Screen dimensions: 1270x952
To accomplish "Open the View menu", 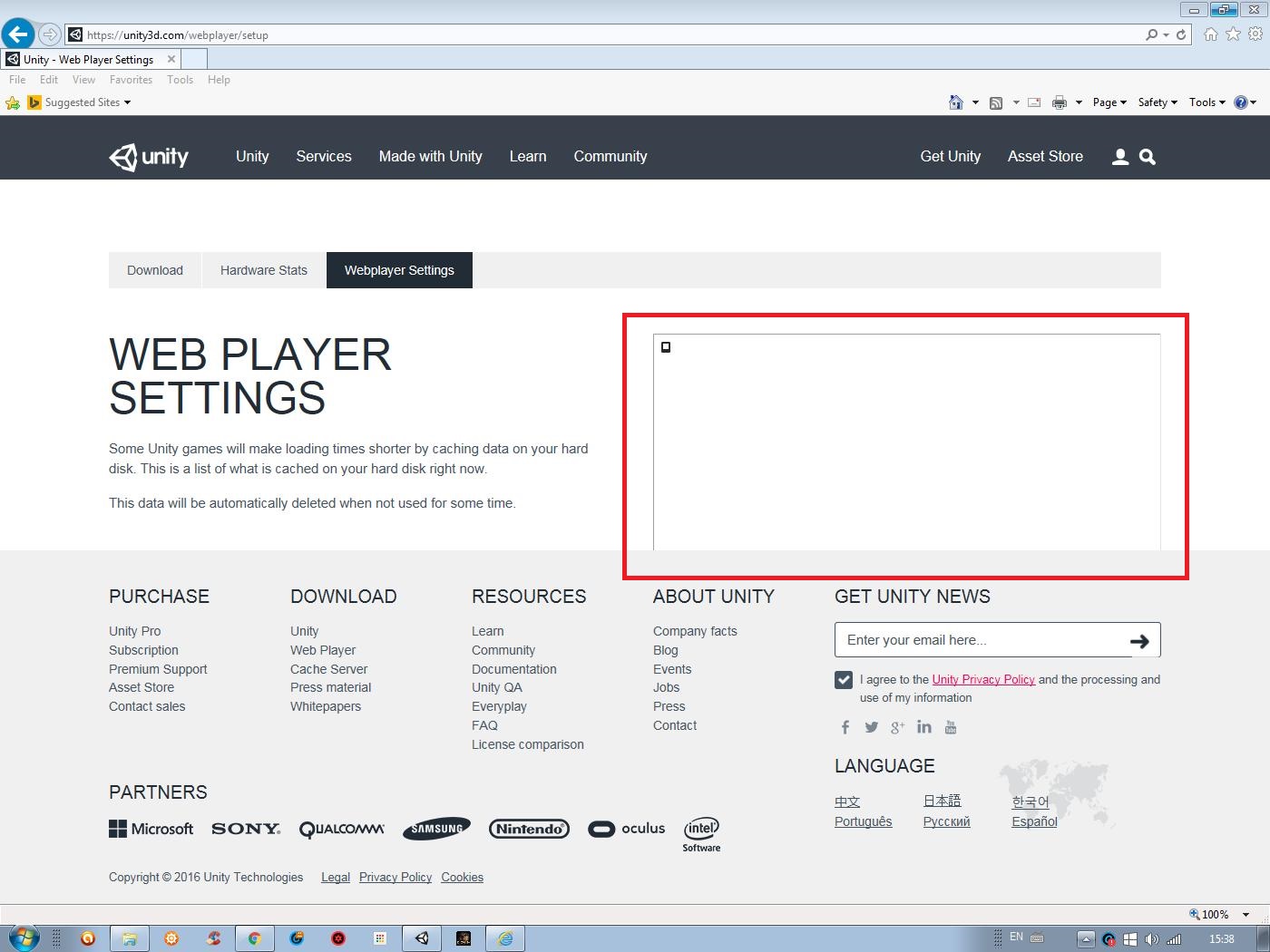I will [x=83, y=80].
